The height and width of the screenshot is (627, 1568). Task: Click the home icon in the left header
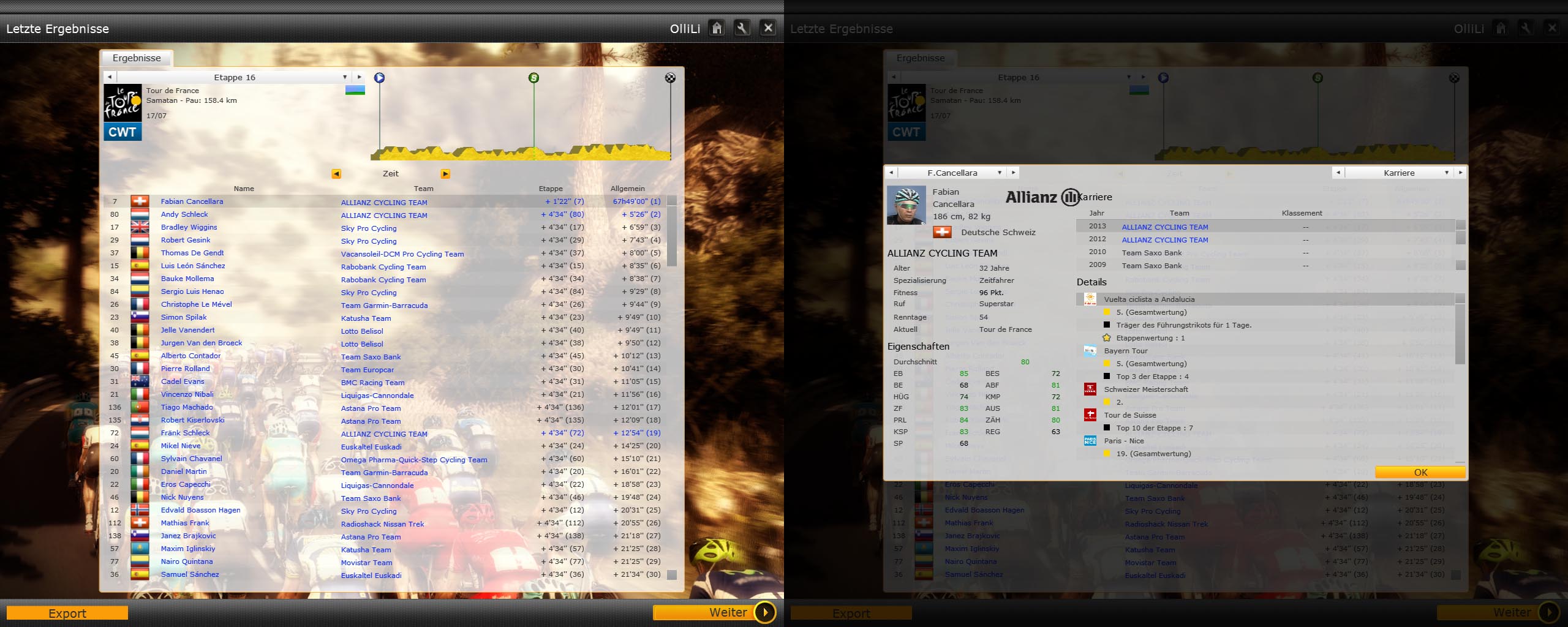(x=717, y=28)
